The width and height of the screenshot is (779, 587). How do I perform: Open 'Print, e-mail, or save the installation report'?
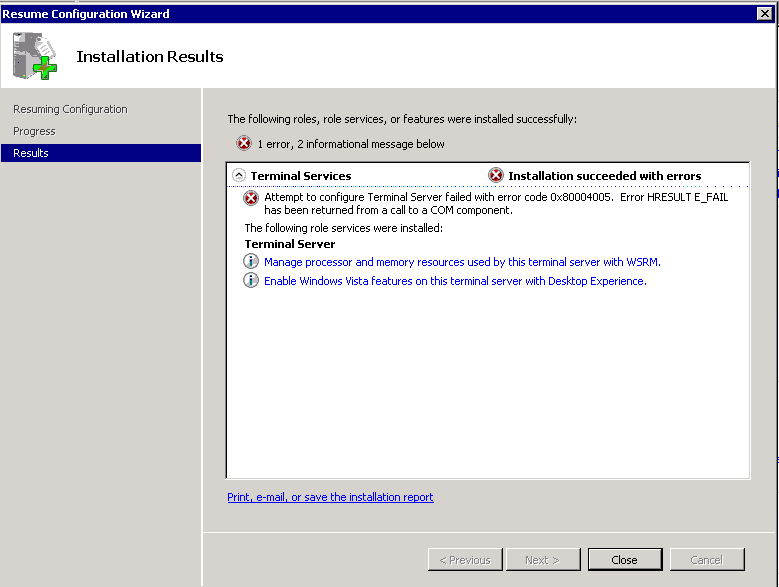pos(330,497)
